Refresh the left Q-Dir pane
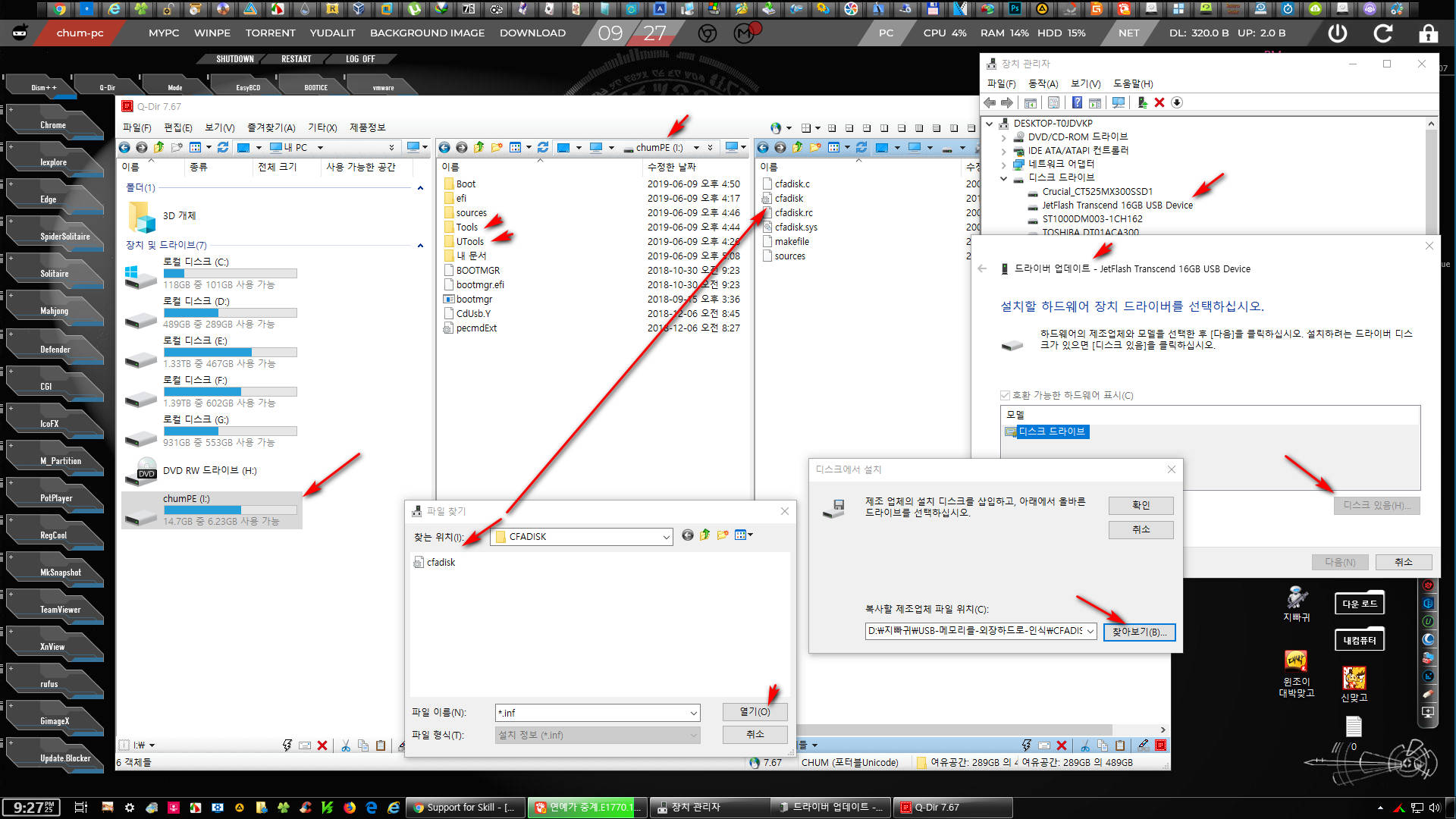The height and width of the screenshot is (819, 1456). pos(223,147)
